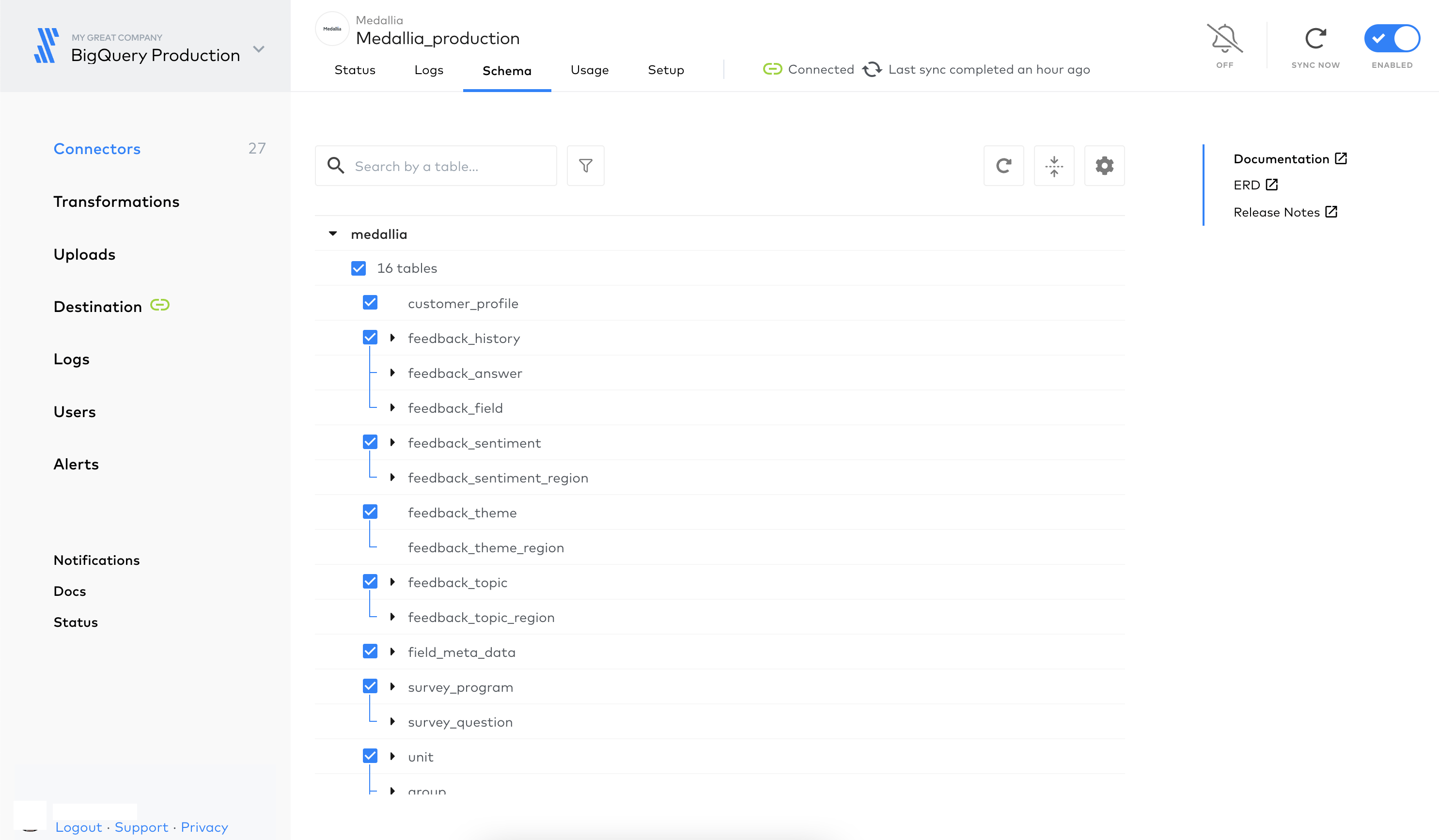Image resolution: width=1439 pixels, height=840 pixels.
Task: Select the customer_profile table name
Action: [463, 303]
